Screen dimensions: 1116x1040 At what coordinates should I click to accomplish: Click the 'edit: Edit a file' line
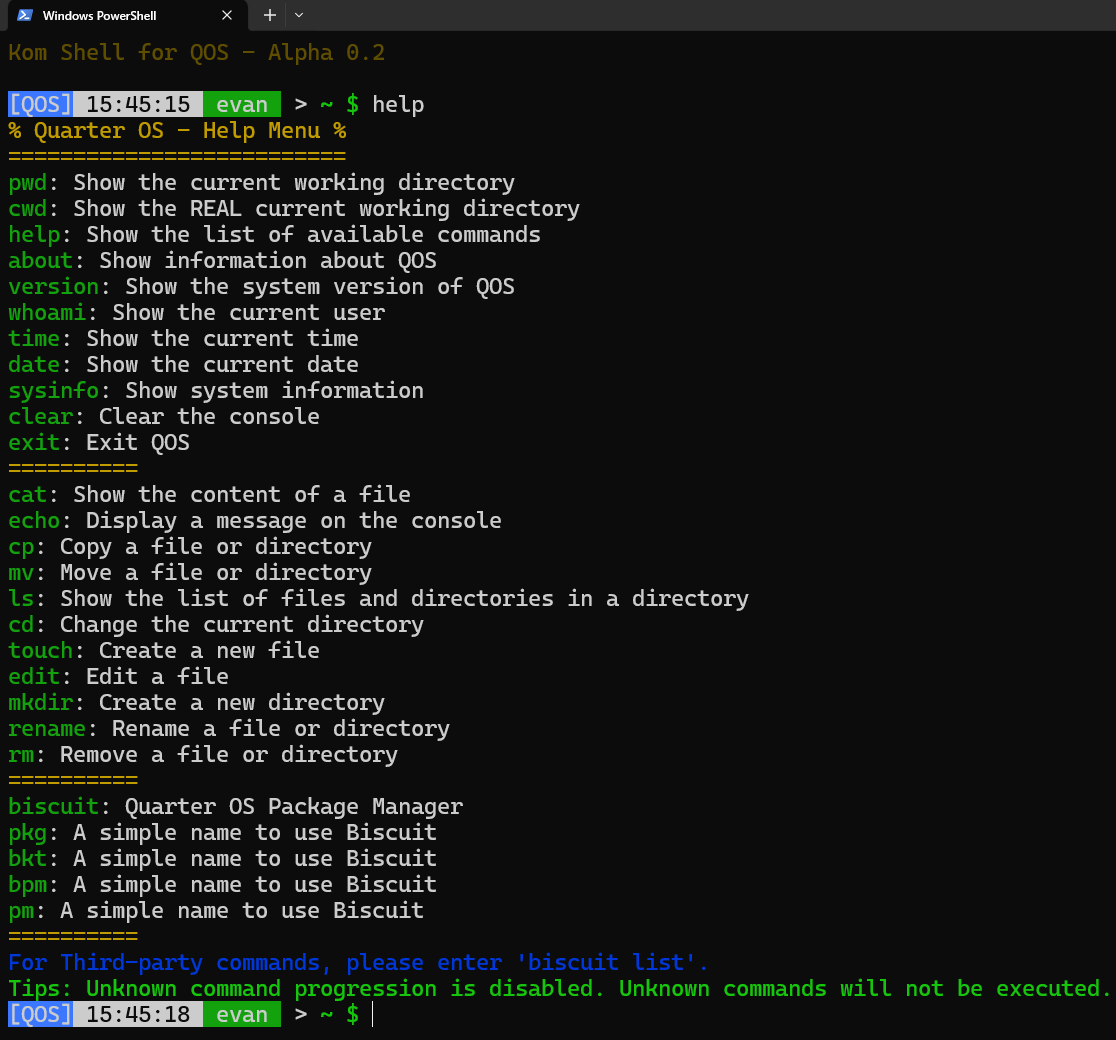click(x=118, y=676)
